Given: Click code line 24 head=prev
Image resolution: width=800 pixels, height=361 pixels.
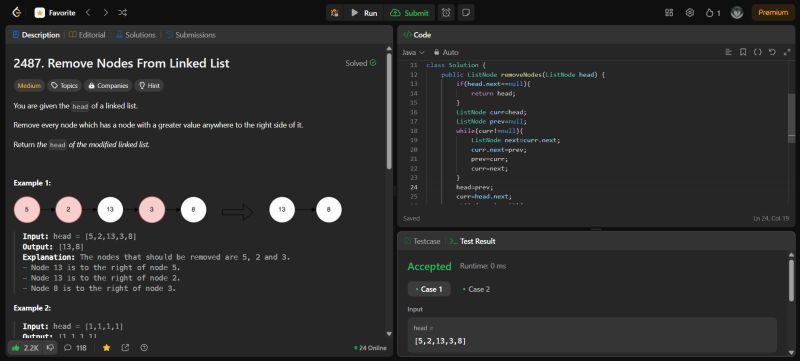Looking at the screenshot, I should [474, 187].
